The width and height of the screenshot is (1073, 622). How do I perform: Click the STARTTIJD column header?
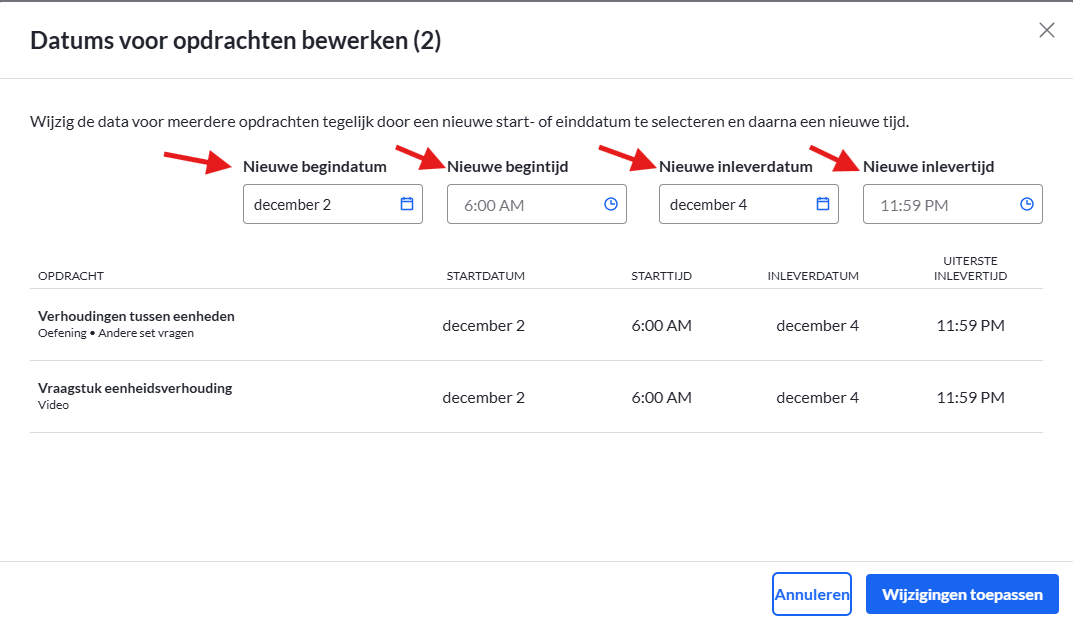point(661,276)
